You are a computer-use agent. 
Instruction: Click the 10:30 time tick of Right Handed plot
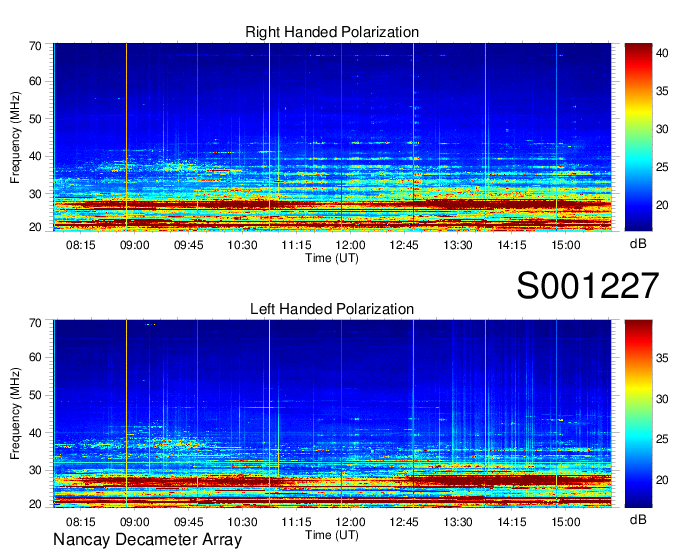[x=242, y=245]
